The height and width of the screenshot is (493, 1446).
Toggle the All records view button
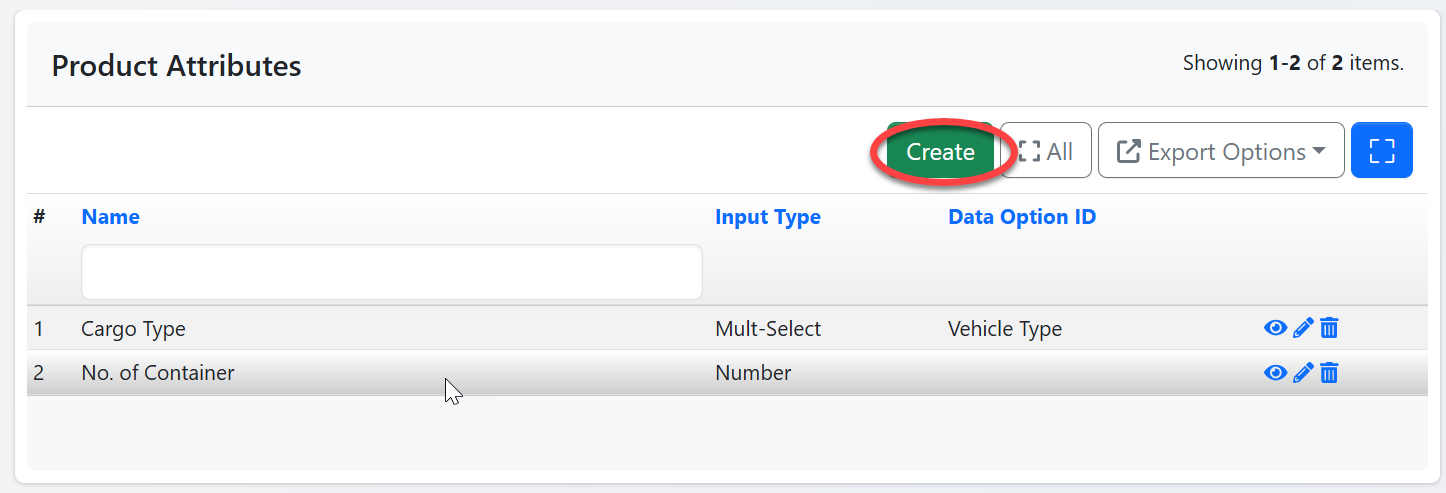coord(1046,151)
